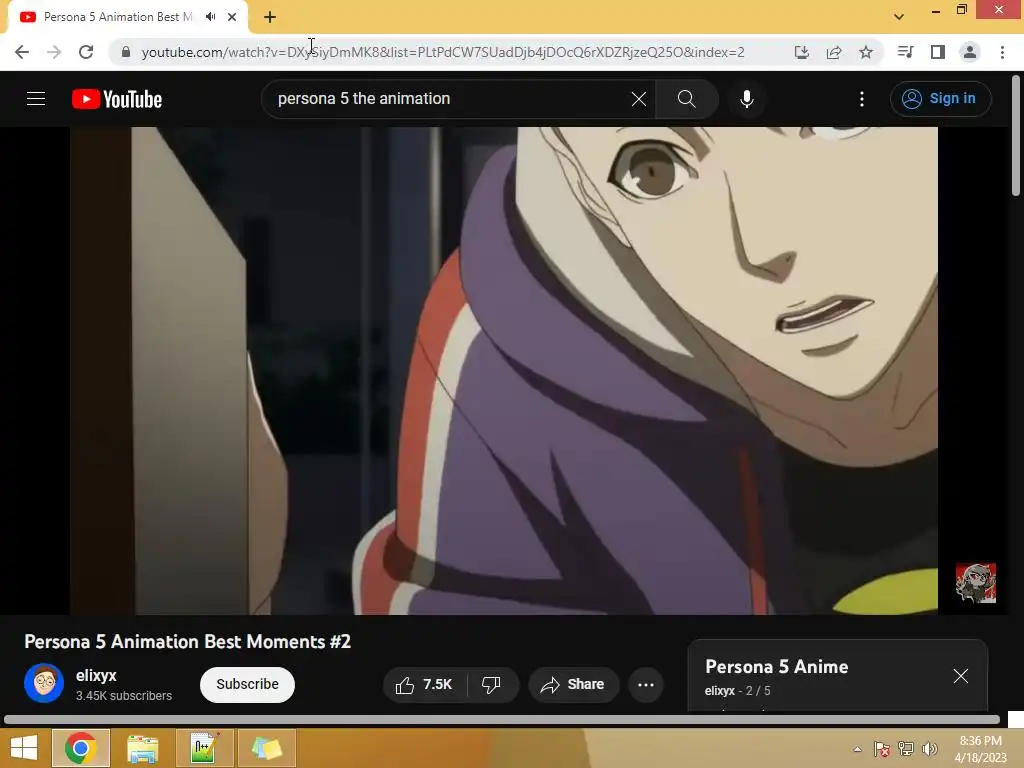Open a new browser tab
The width and height of the screenshot is (1024, 768).
(270, 17)
